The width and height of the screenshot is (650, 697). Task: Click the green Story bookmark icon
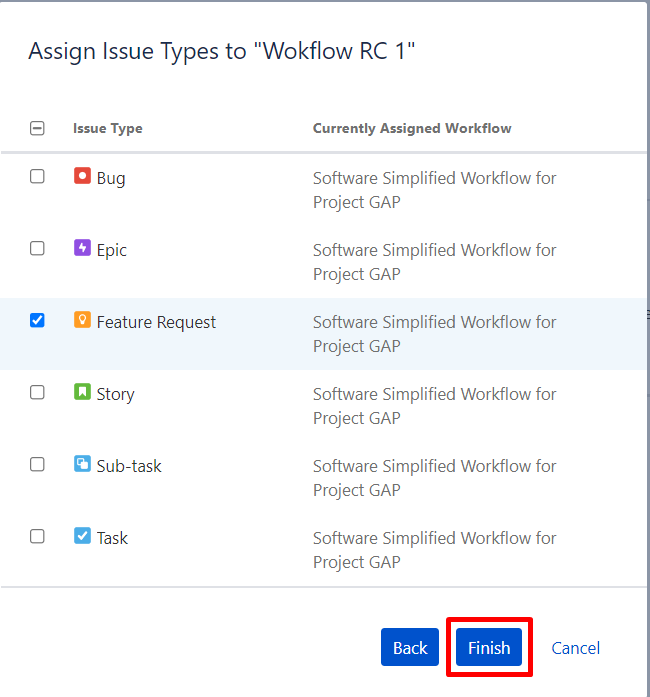pyautogui.click(x=82, y=392)
